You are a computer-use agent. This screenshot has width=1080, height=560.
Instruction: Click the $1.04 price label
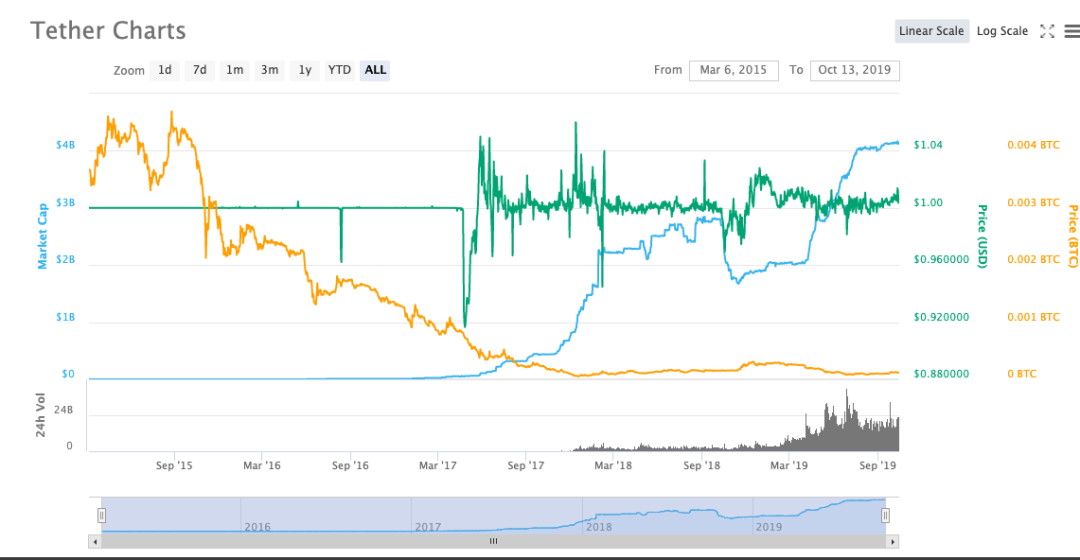pos(928,145)
